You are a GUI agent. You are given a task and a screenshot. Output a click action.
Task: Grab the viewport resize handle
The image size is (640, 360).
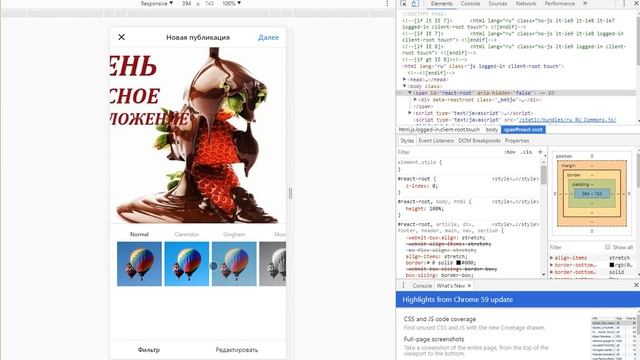click(x=291, y=193)
